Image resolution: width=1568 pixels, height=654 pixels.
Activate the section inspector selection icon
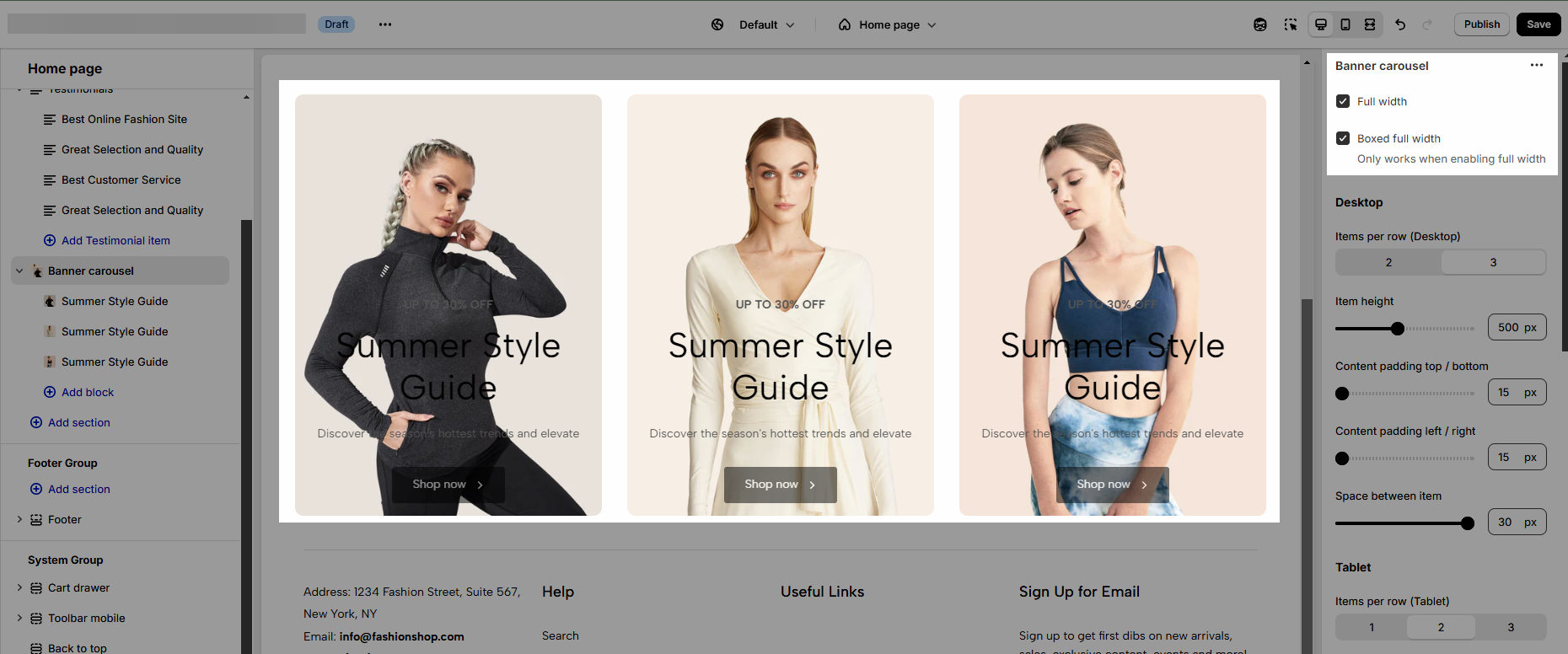click(x=1291, y=24)
